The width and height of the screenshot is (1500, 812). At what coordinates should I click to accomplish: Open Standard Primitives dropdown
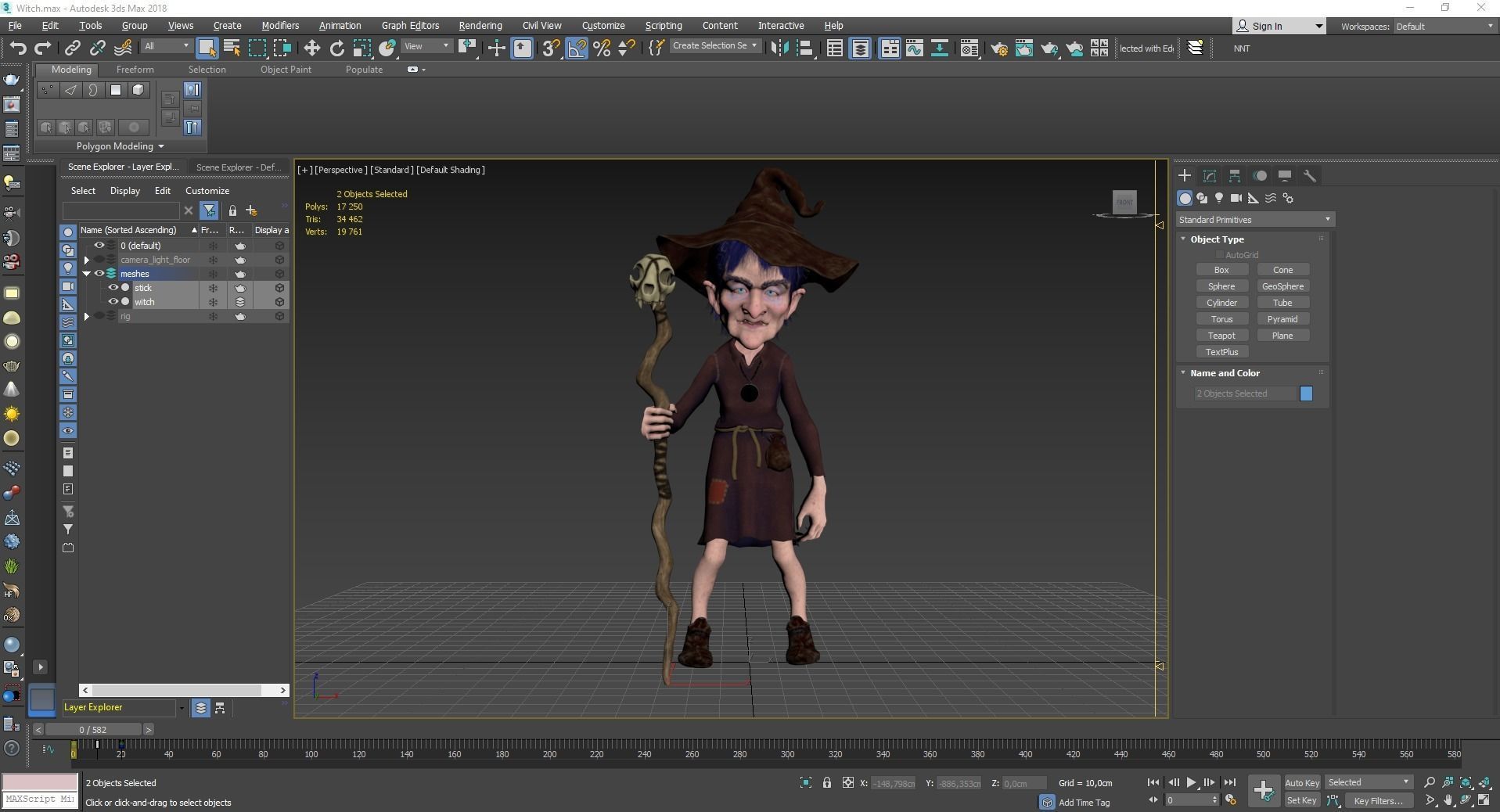tap(1255, 220)
